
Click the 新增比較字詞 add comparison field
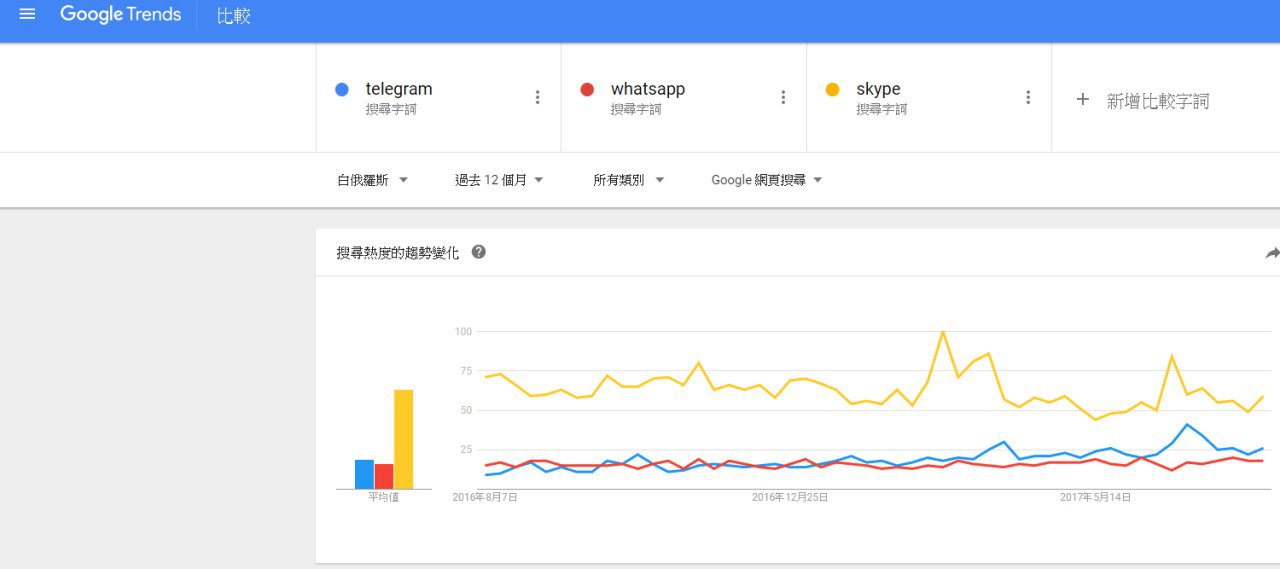coord(1157,101)
